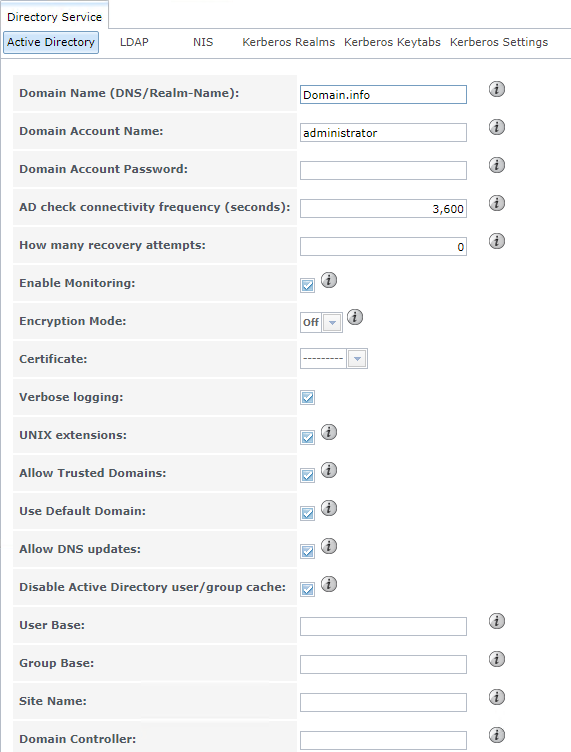Focus the Group Base input
The image size is (571, 752).
(x=383, y=664)
